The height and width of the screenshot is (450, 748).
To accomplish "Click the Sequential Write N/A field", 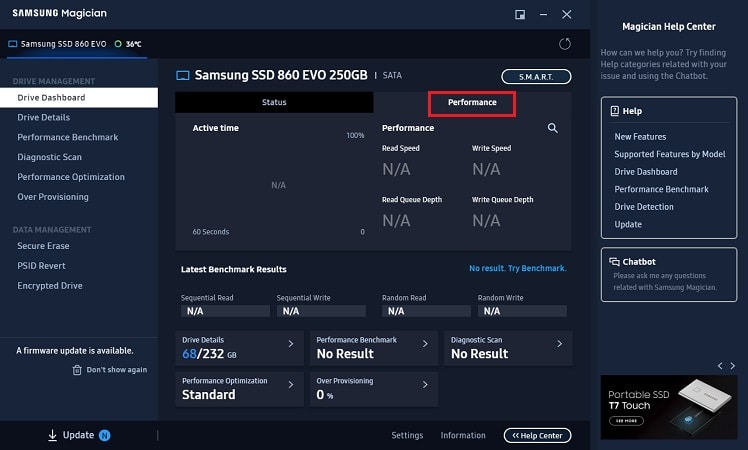I will tap(321, 311).
